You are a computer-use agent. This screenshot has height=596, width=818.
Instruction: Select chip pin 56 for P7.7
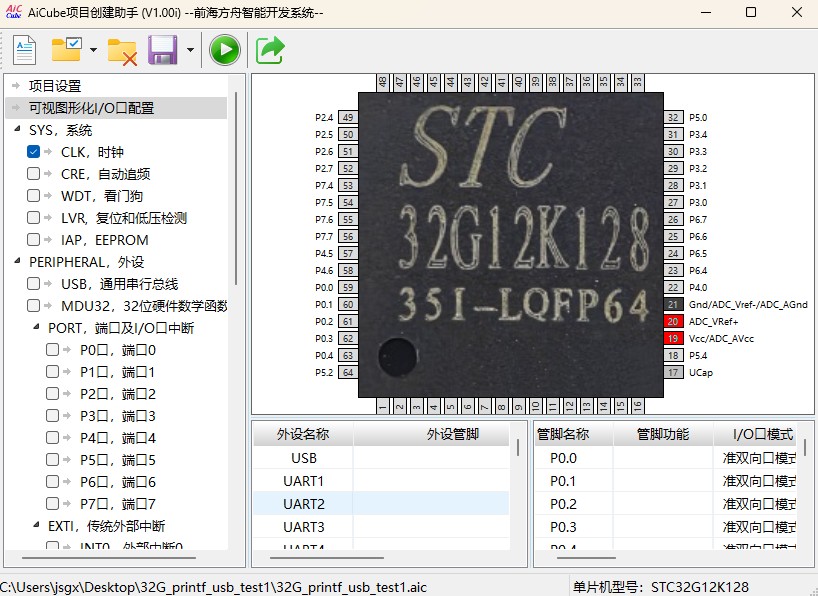(348, 236)
